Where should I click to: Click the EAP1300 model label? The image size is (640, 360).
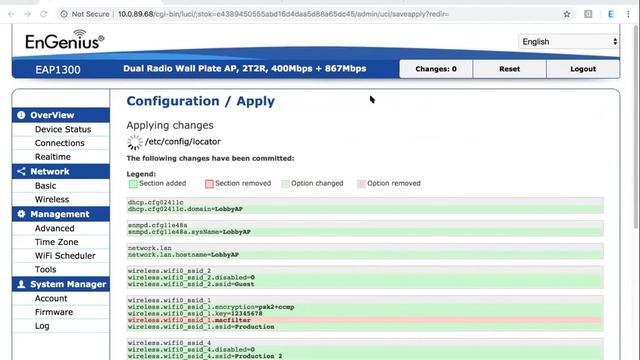click(x=58, y=69)
